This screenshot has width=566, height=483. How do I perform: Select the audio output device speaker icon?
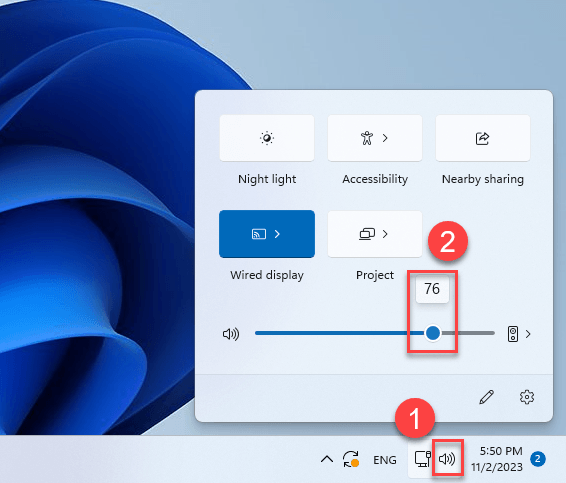(513, 334)
